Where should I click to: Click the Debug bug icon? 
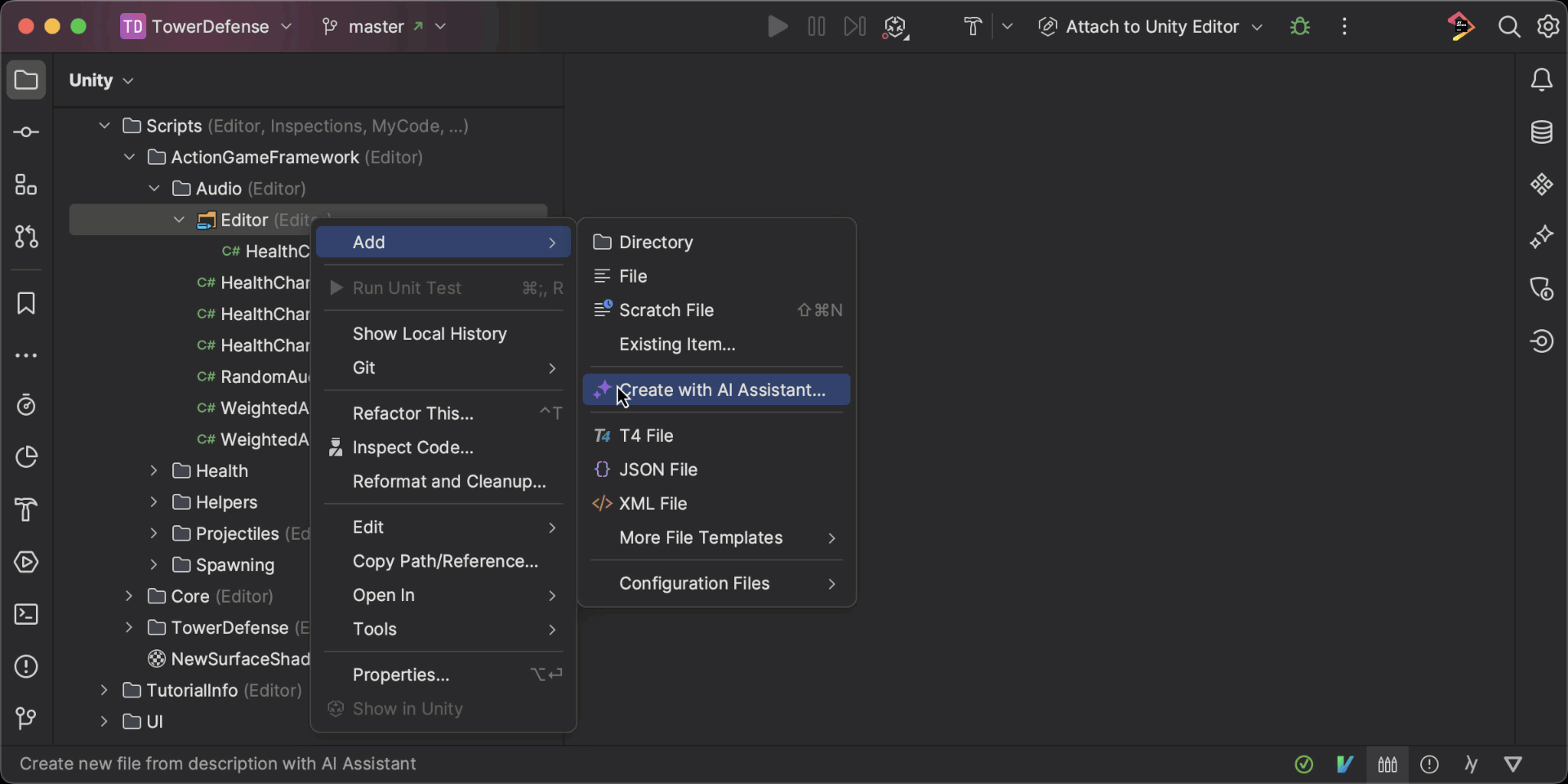coord(1300,27)
